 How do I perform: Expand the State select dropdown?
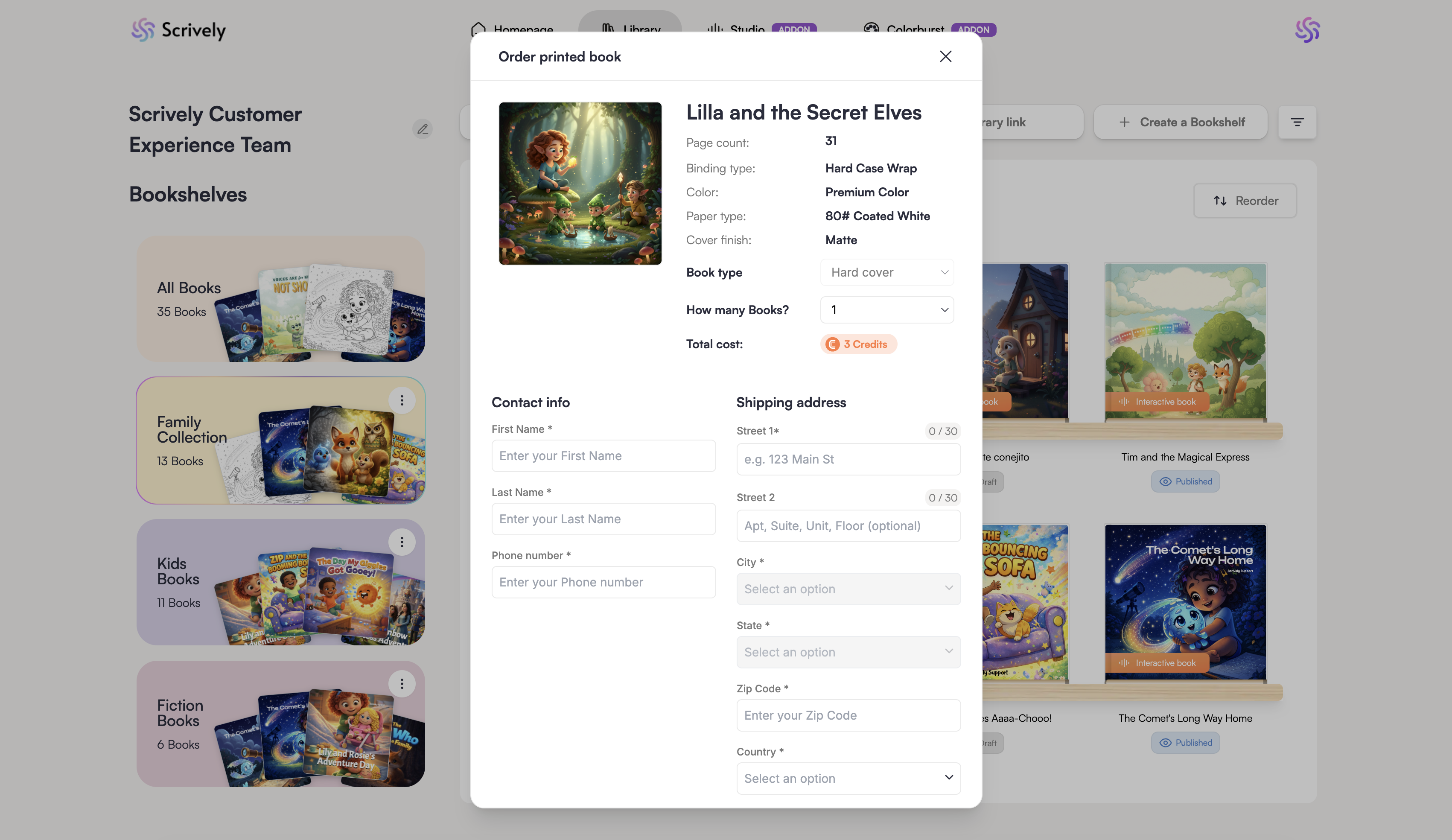point(848,652)
